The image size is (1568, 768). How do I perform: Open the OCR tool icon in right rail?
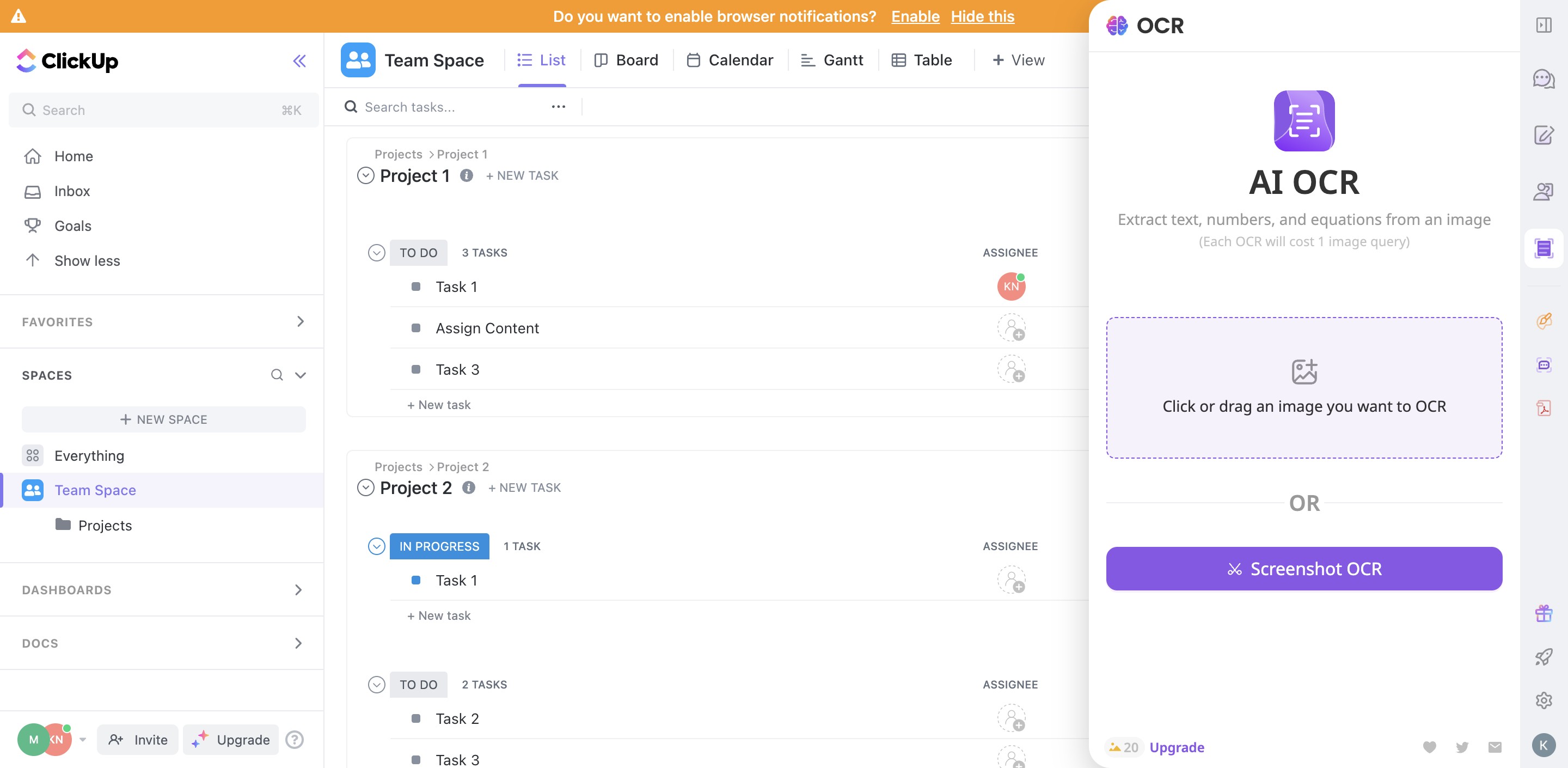1543,248
